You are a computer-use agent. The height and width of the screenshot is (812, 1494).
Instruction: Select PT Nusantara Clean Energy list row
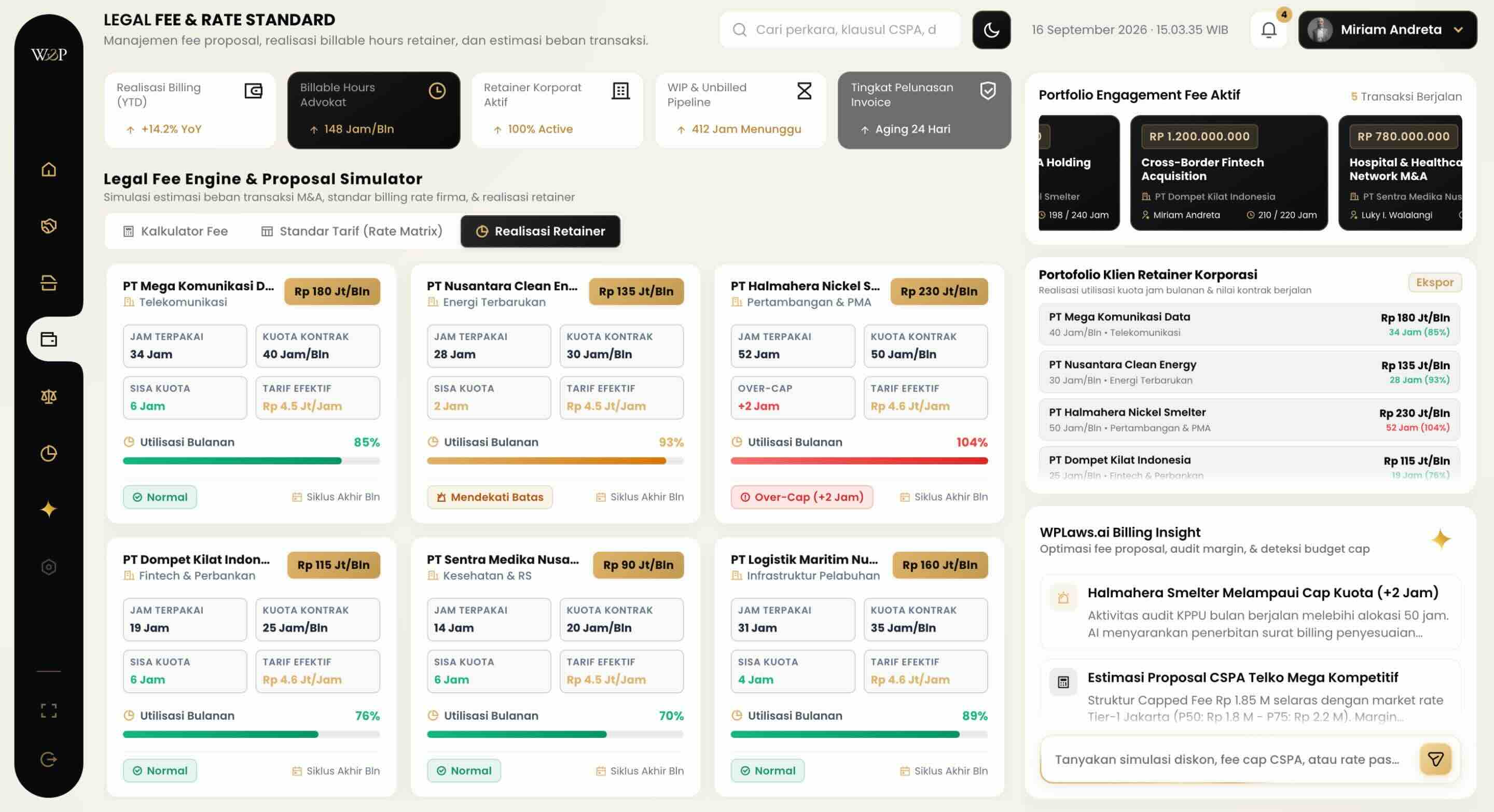tap(1249, 372)
